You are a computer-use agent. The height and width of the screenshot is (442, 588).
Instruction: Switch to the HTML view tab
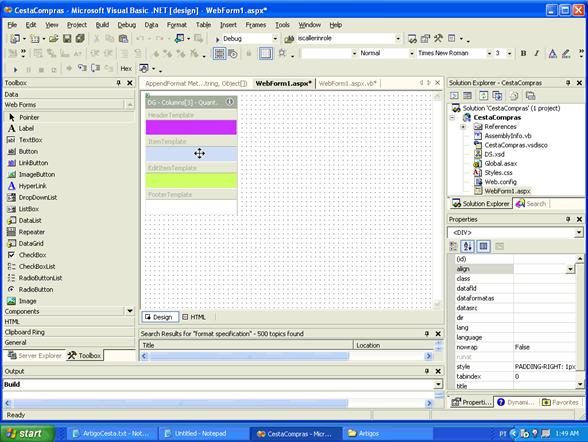click(x=194, y=317)
